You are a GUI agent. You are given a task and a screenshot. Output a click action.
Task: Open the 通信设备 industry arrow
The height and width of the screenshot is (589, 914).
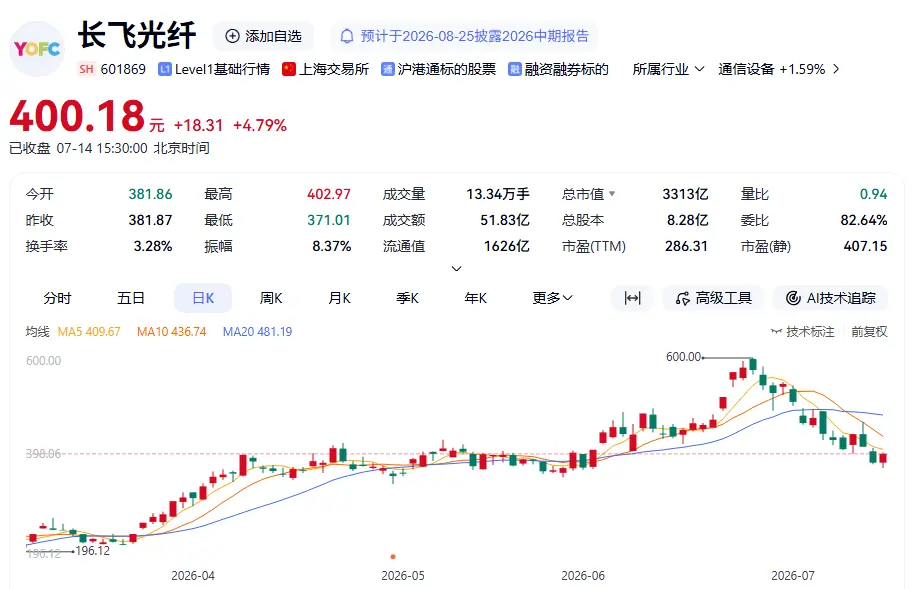[x=836, y=69]
